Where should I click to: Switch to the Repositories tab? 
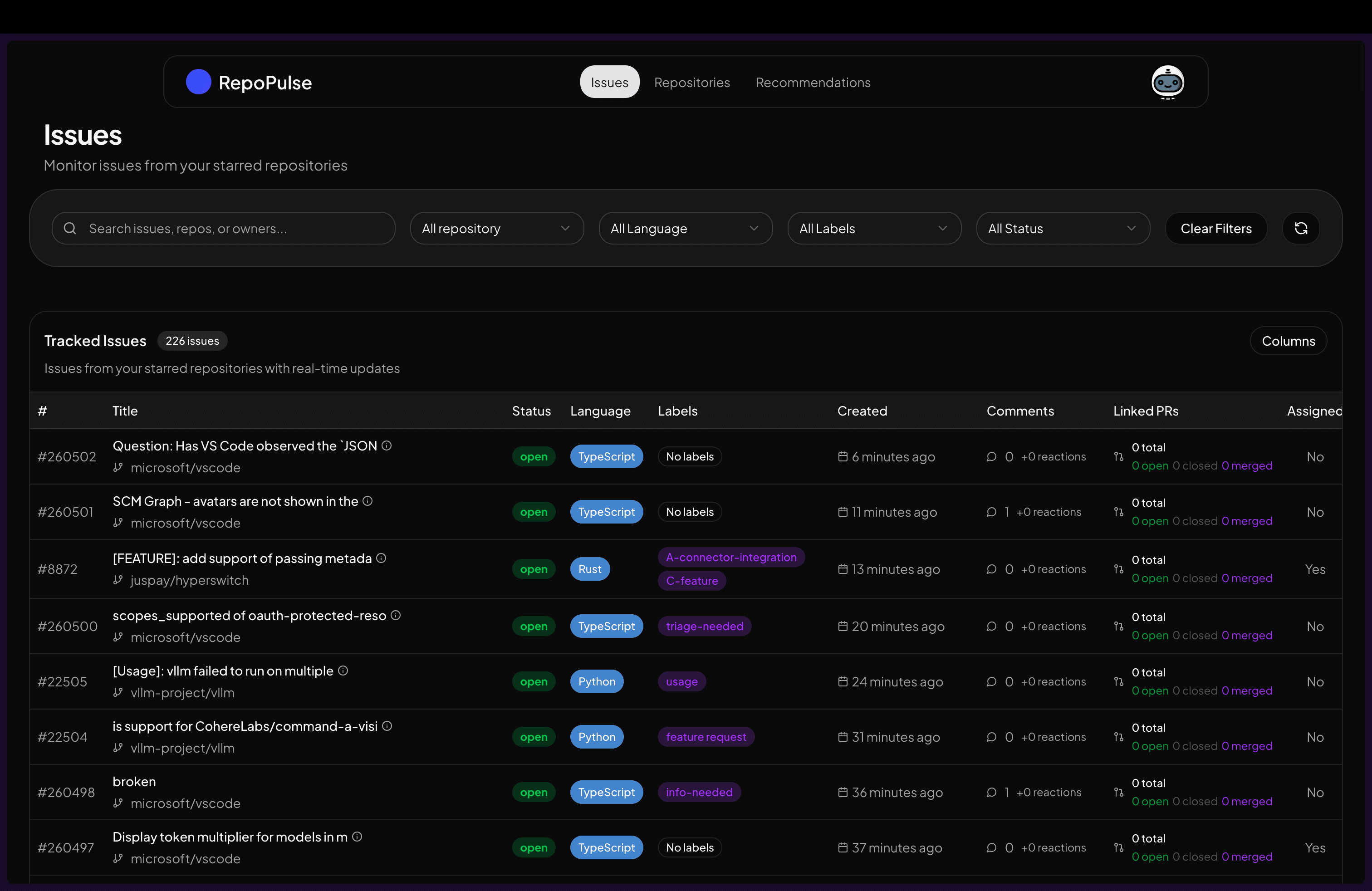pos(692,83)
